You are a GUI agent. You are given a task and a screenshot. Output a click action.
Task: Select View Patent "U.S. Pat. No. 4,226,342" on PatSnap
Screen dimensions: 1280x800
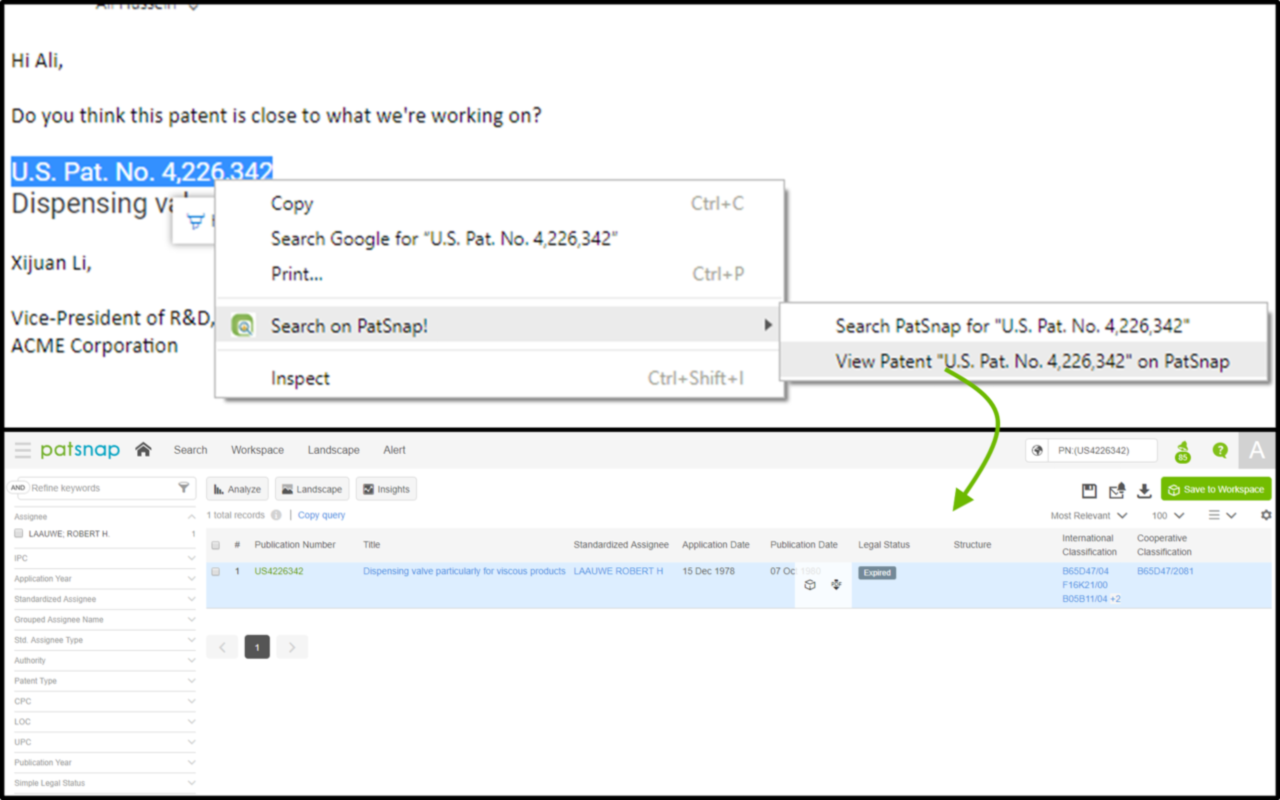[1023, 361]
